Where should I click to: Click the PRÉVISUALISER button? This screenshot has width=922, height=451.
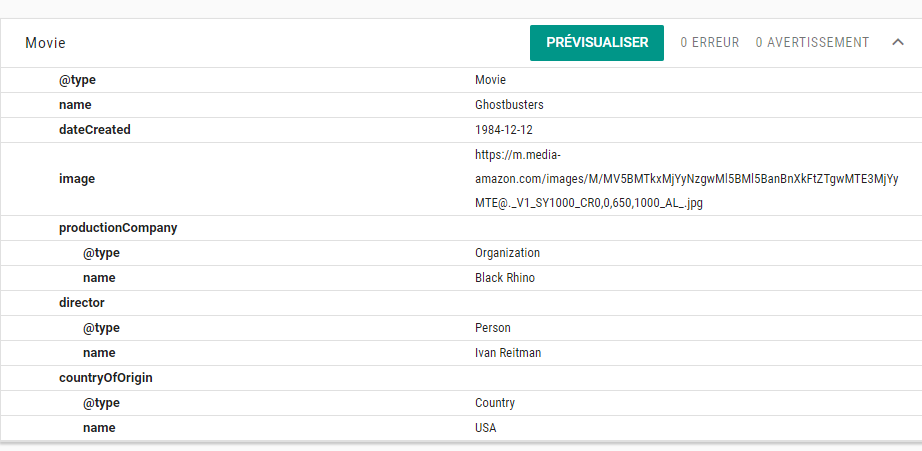click(596, 43)
